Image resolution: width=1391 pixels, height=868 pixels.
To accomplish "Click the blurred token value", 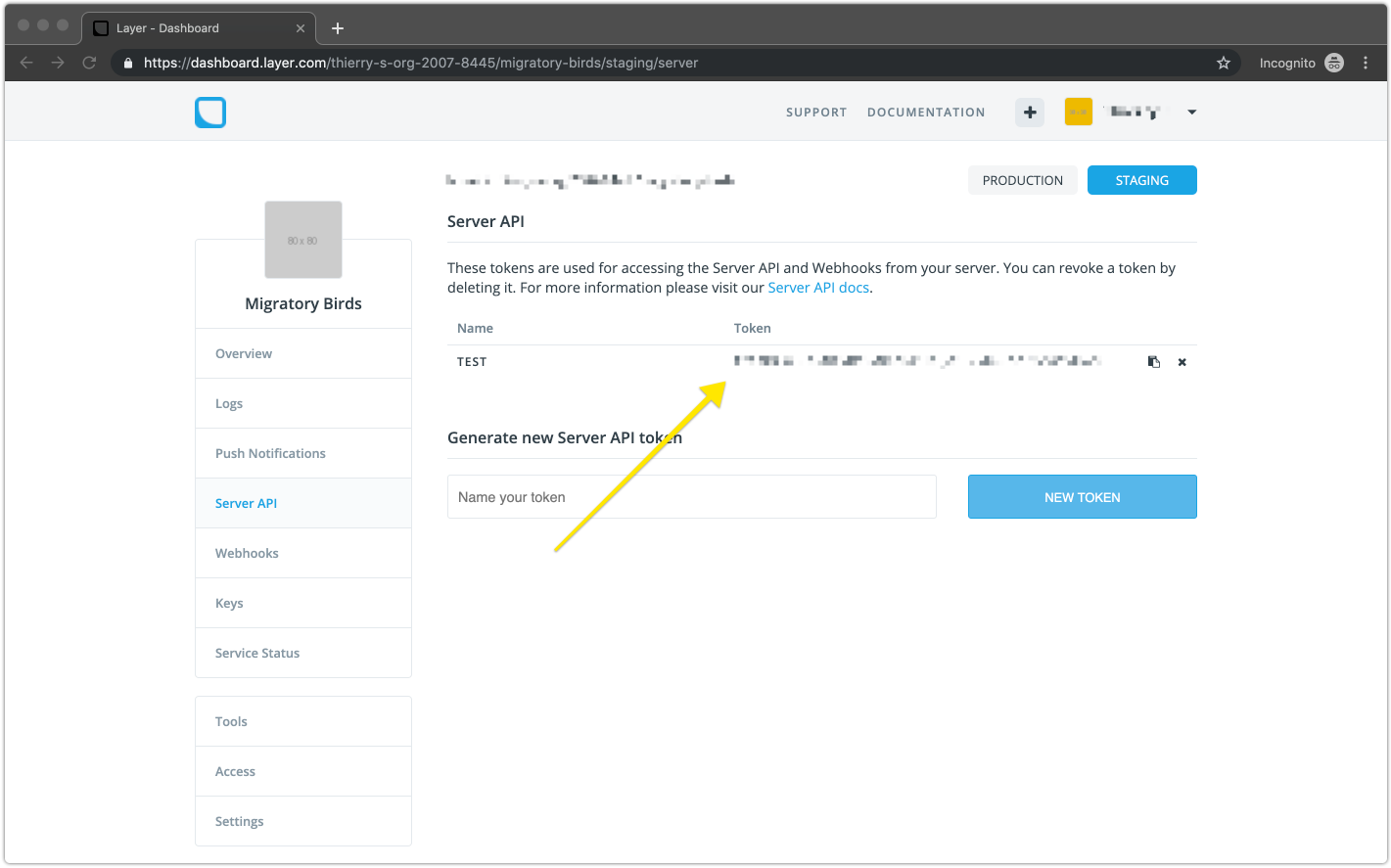I will [918, 361].
